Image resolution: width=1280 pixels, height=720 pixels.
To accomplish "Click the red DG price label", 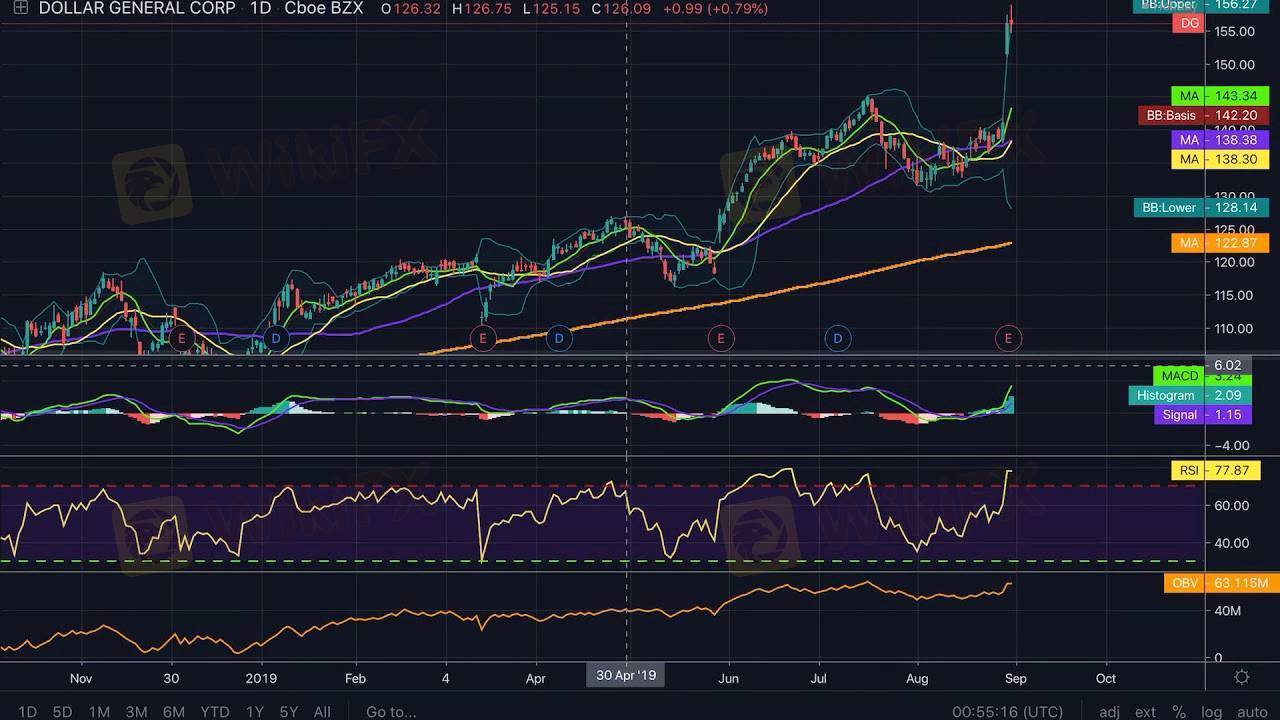I will tap(1188, 23).
